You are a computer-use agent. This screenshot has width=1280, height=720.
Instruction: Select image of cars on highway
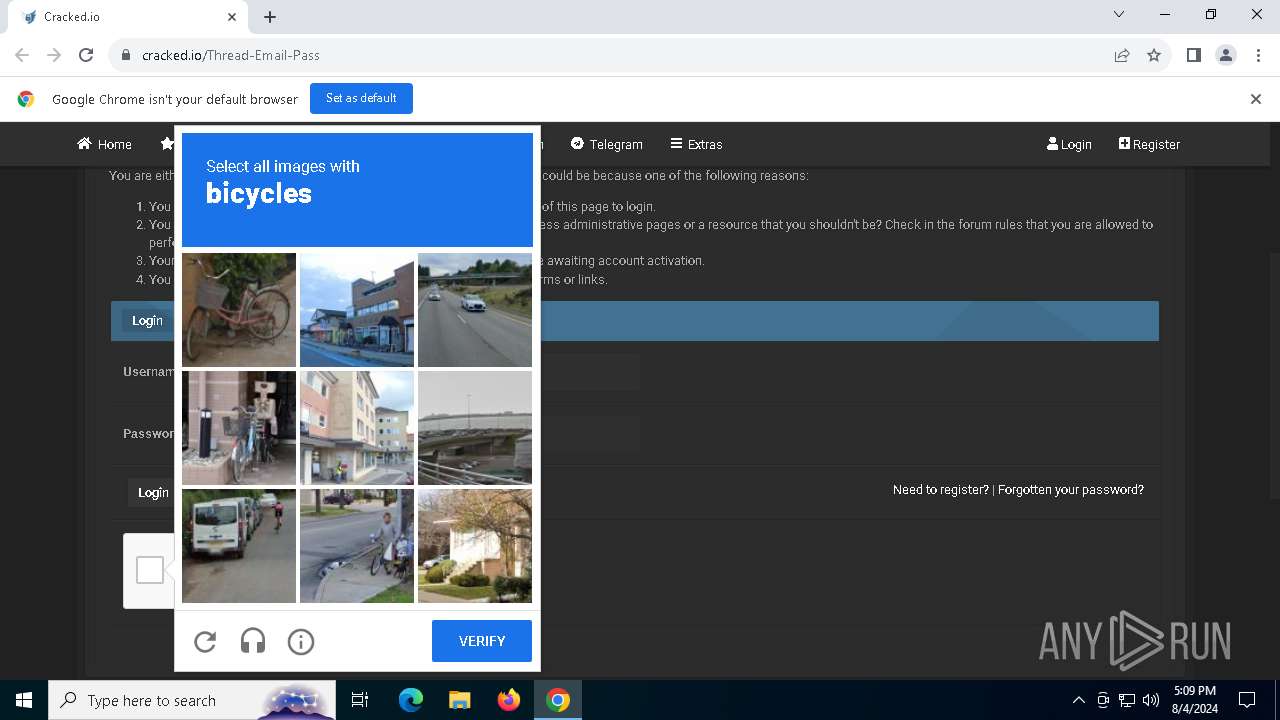475,310
